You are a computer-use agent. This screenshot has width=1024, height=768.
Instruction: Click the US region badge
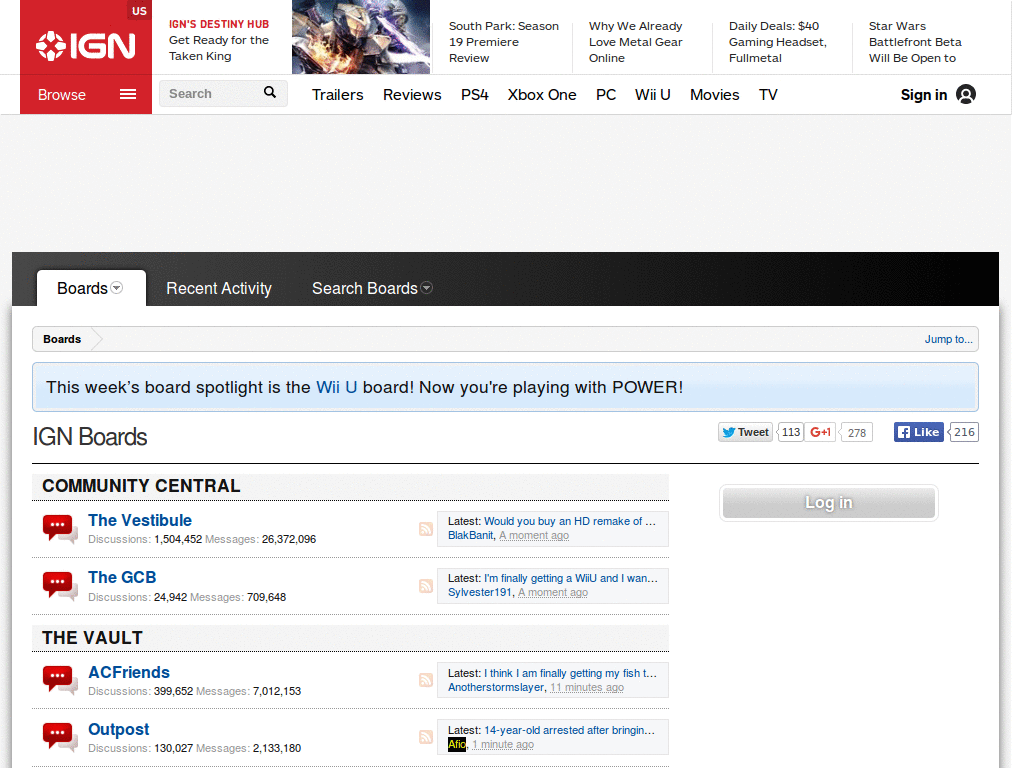139,10
